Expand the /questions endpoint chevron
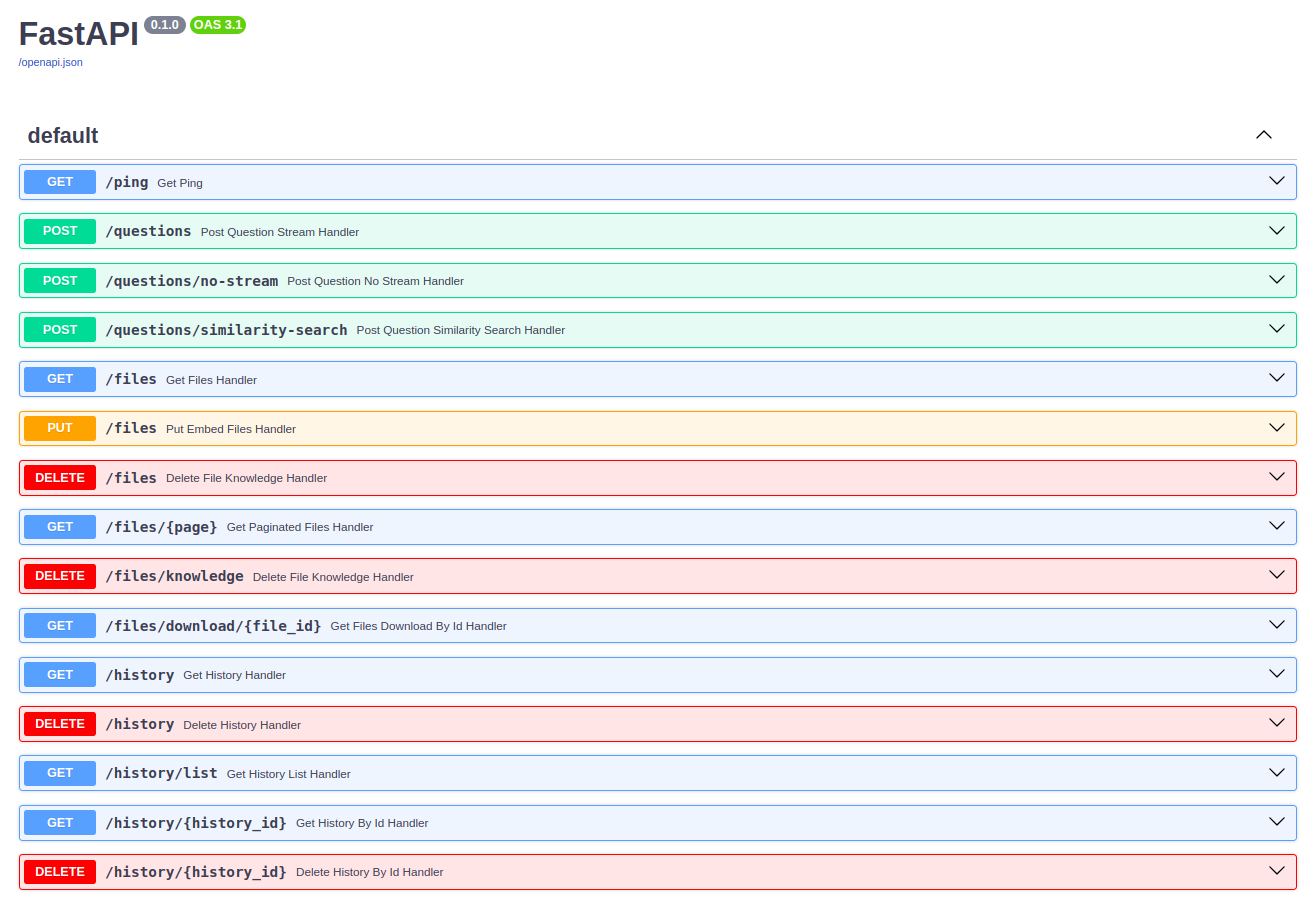 point(1276,231)
